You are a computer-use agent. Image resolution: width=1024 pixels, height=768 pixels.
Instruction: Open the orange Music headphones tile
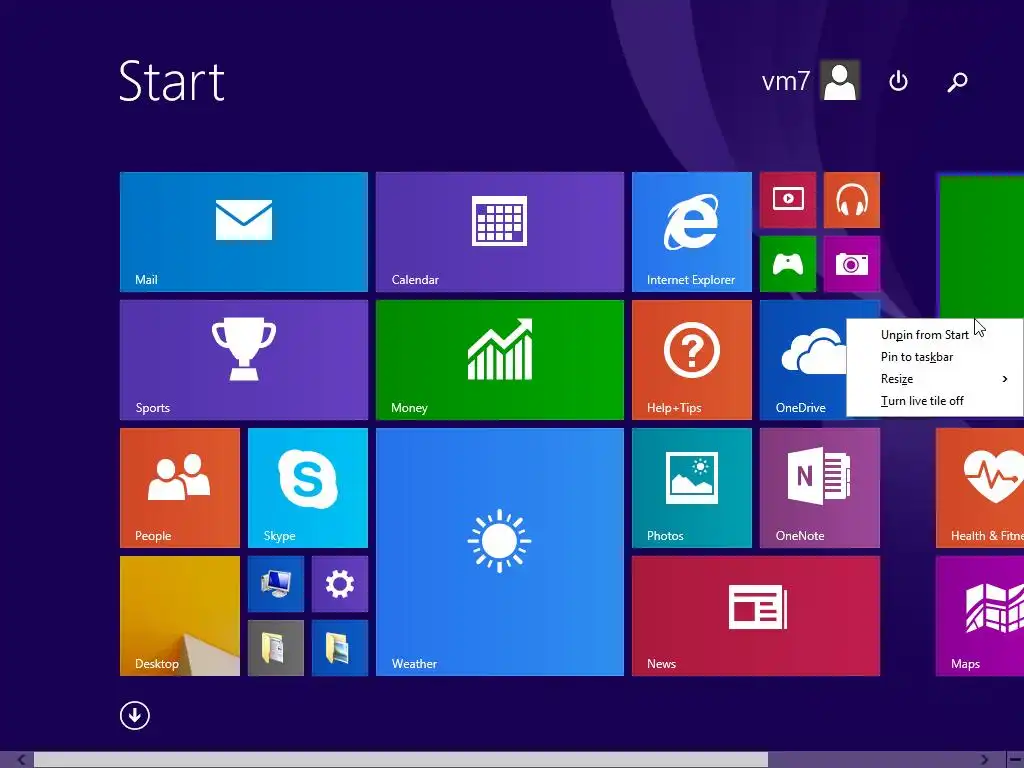point(852,200)
